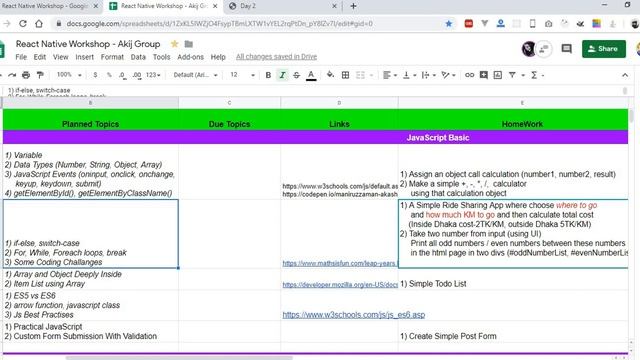Click the owner avatar in header

pyautogui.click(x=529, y=49)
